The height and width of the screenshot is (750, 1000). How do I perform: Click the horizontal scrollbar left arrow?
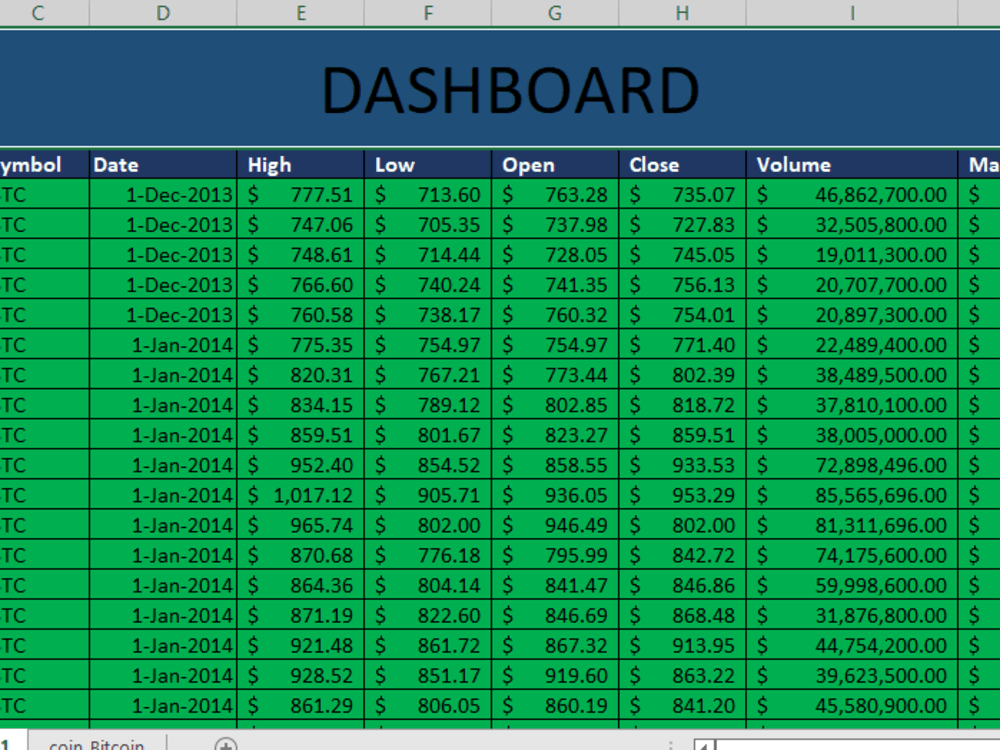(x=704, y=746)
